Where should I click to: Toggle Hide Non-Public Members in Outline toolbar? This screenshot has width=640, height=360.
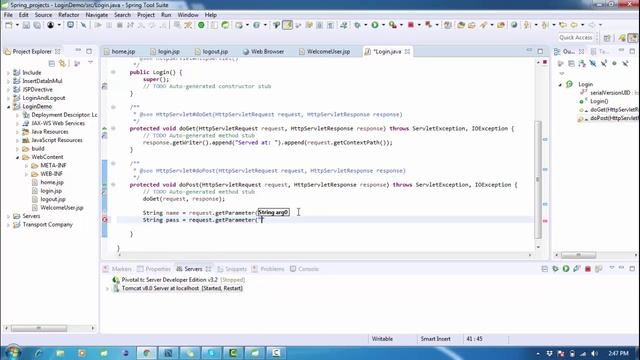pos(614,64)
